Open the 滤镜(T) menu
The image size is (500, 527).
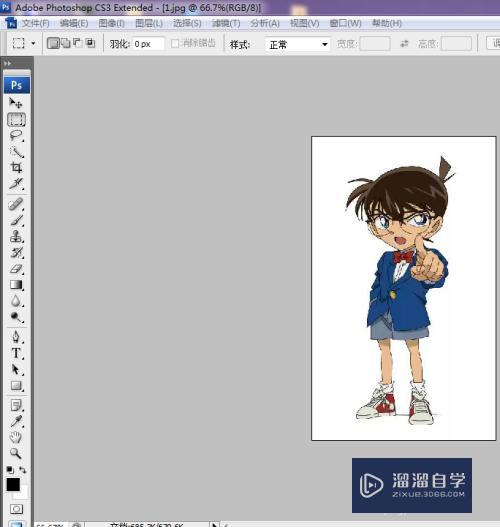click(x=226, y=24)
